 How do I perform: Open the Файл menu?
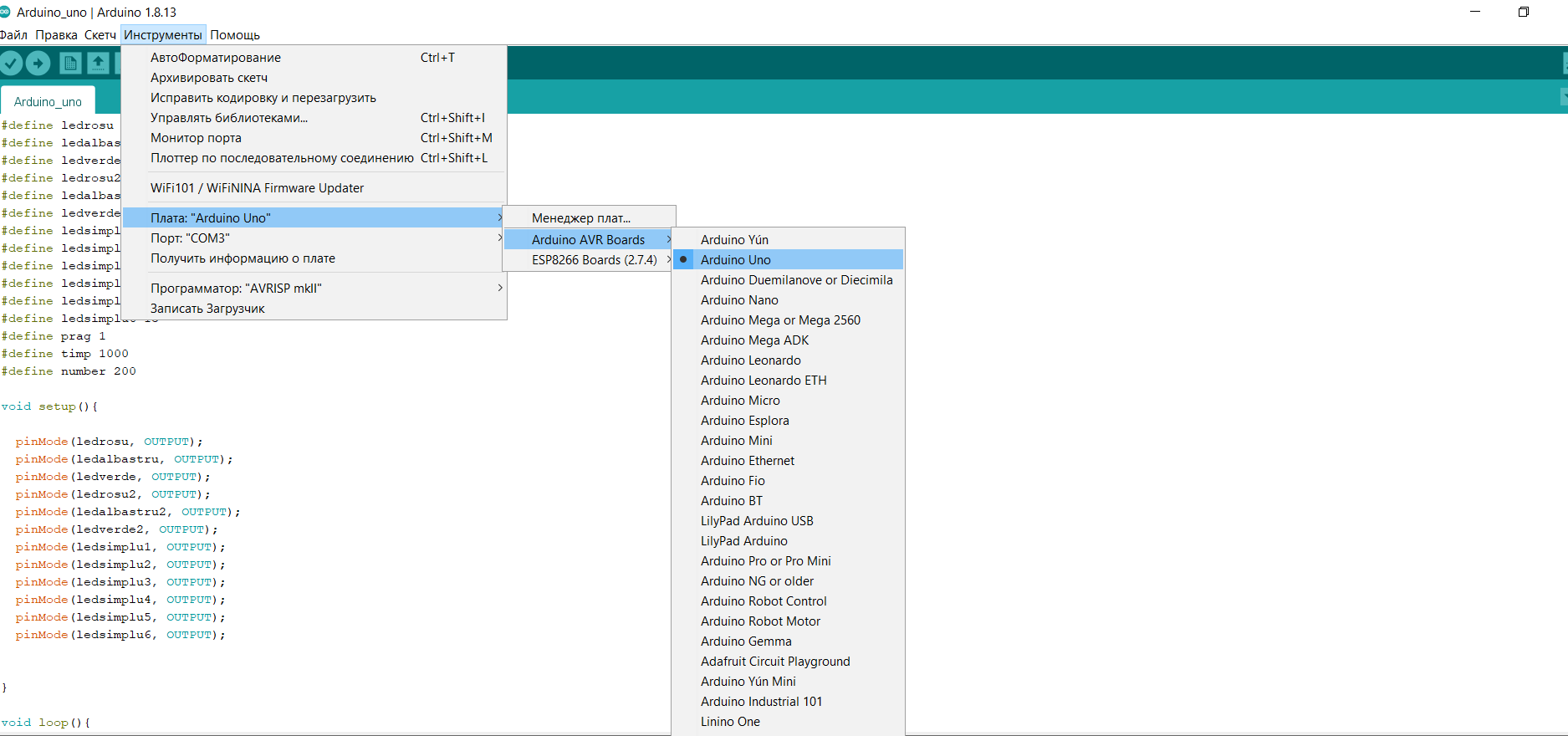click(13, 35)
